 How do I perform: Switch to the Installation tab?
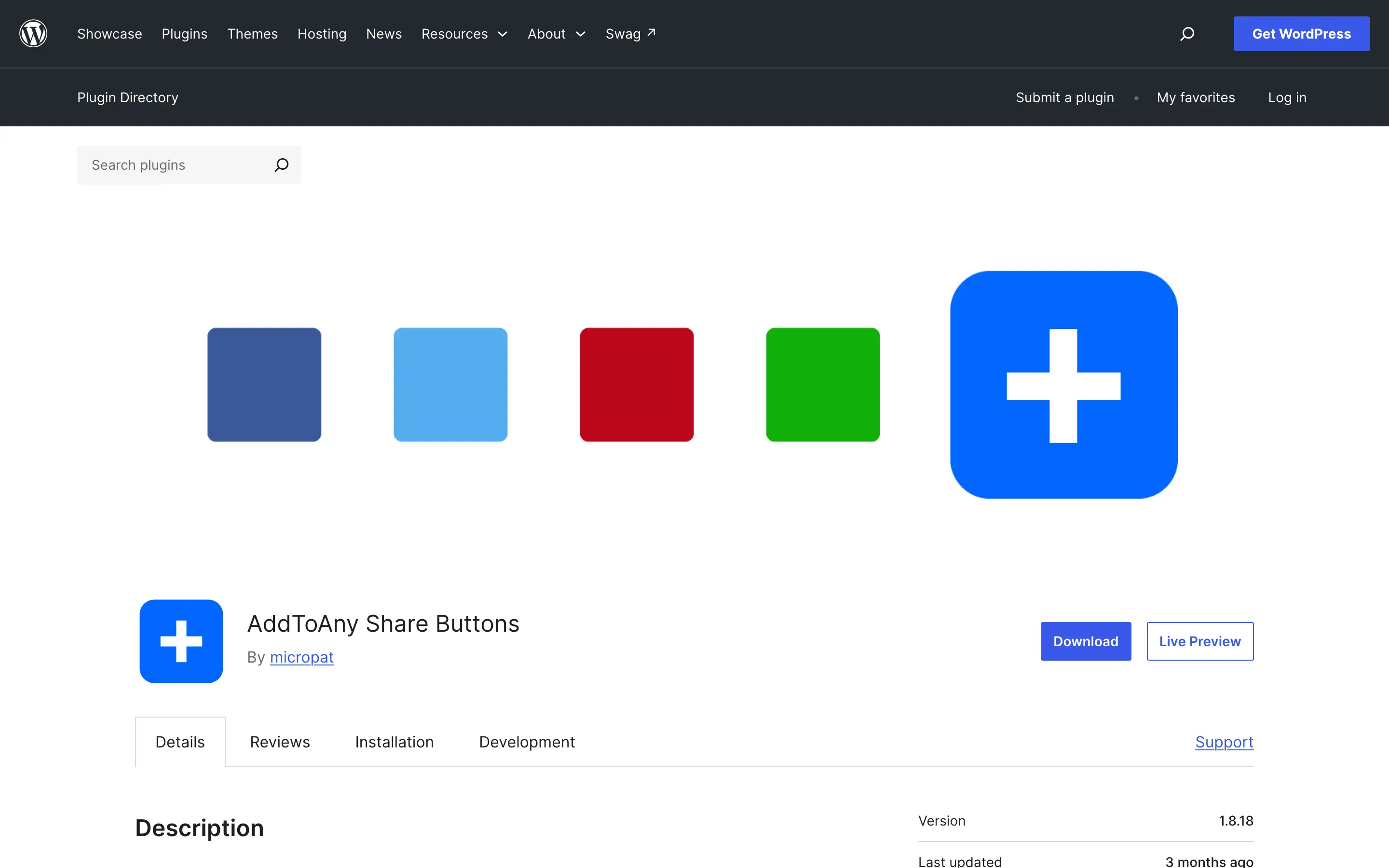tap(395, 742)
